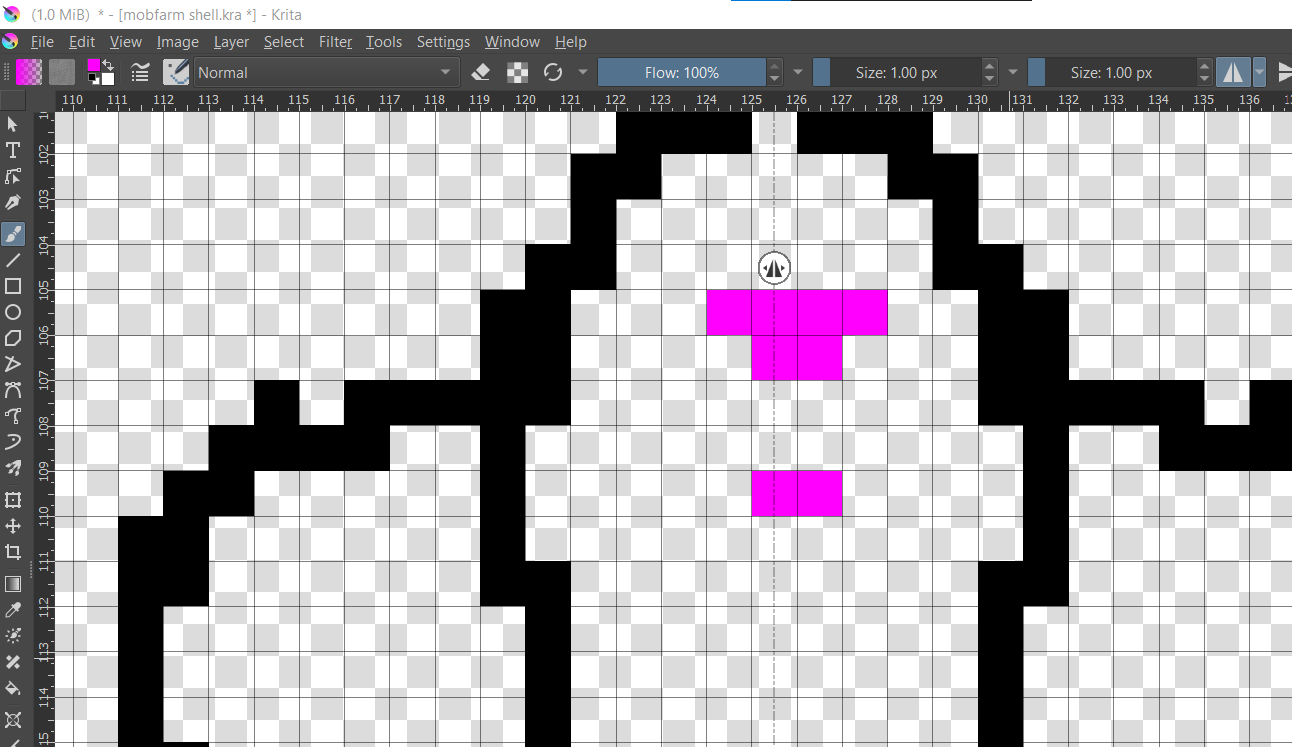Select the Fill bucket tool
The width and height of the screenshot is (1292, 747).
pos(13,688)
